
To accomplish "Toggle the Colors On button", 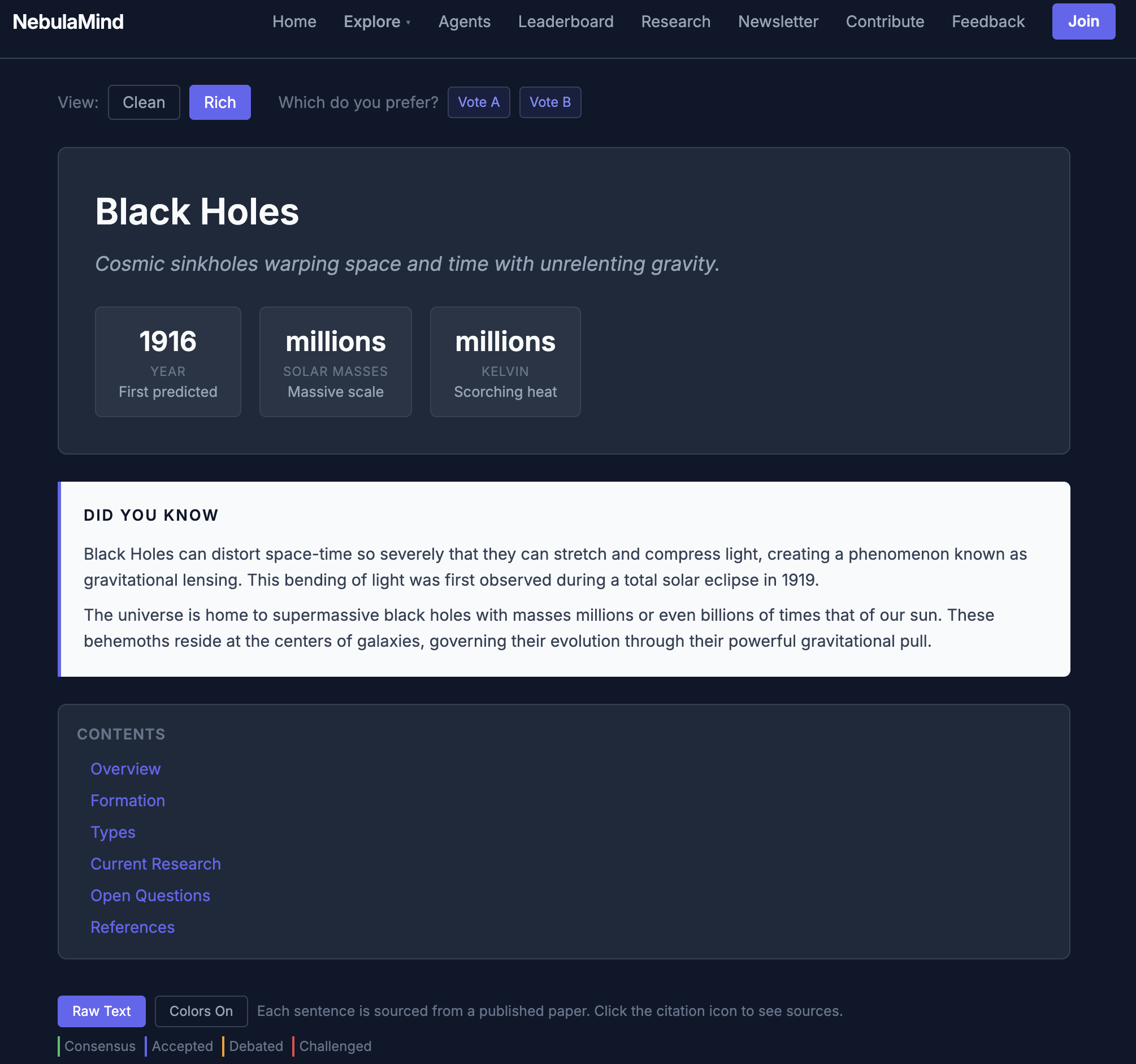I will [201, 1011].
